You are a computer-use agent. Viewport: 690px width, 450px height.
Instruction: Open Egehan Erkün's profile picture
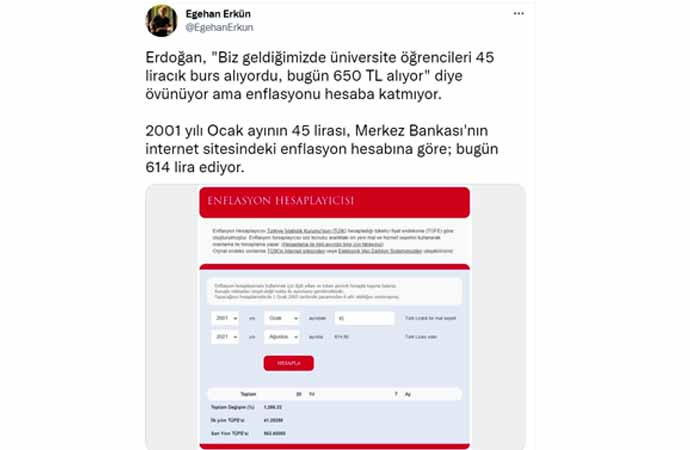pos(161,21)
